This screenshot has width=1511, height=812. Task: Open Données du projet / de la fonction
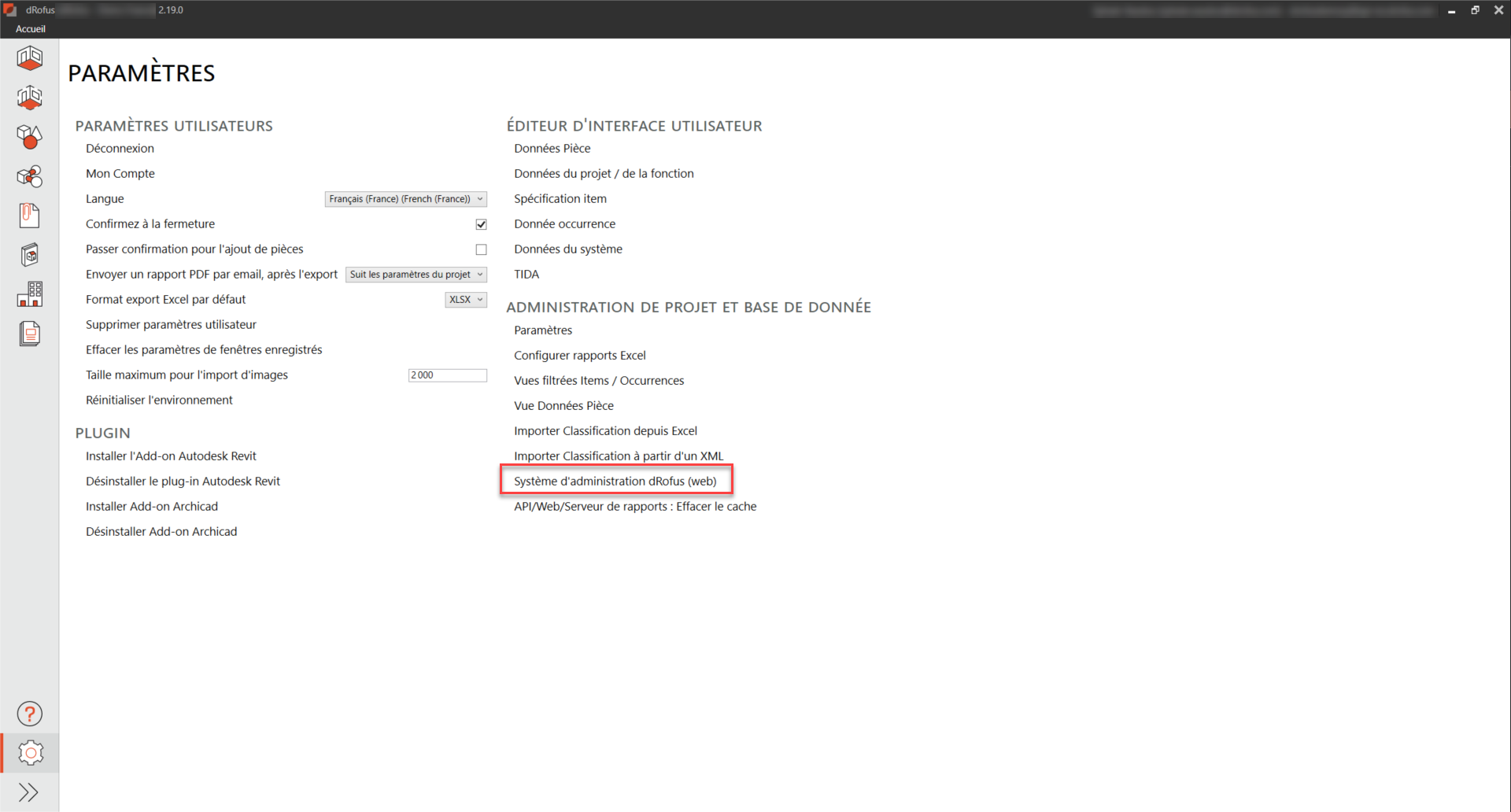pos(604,173)
